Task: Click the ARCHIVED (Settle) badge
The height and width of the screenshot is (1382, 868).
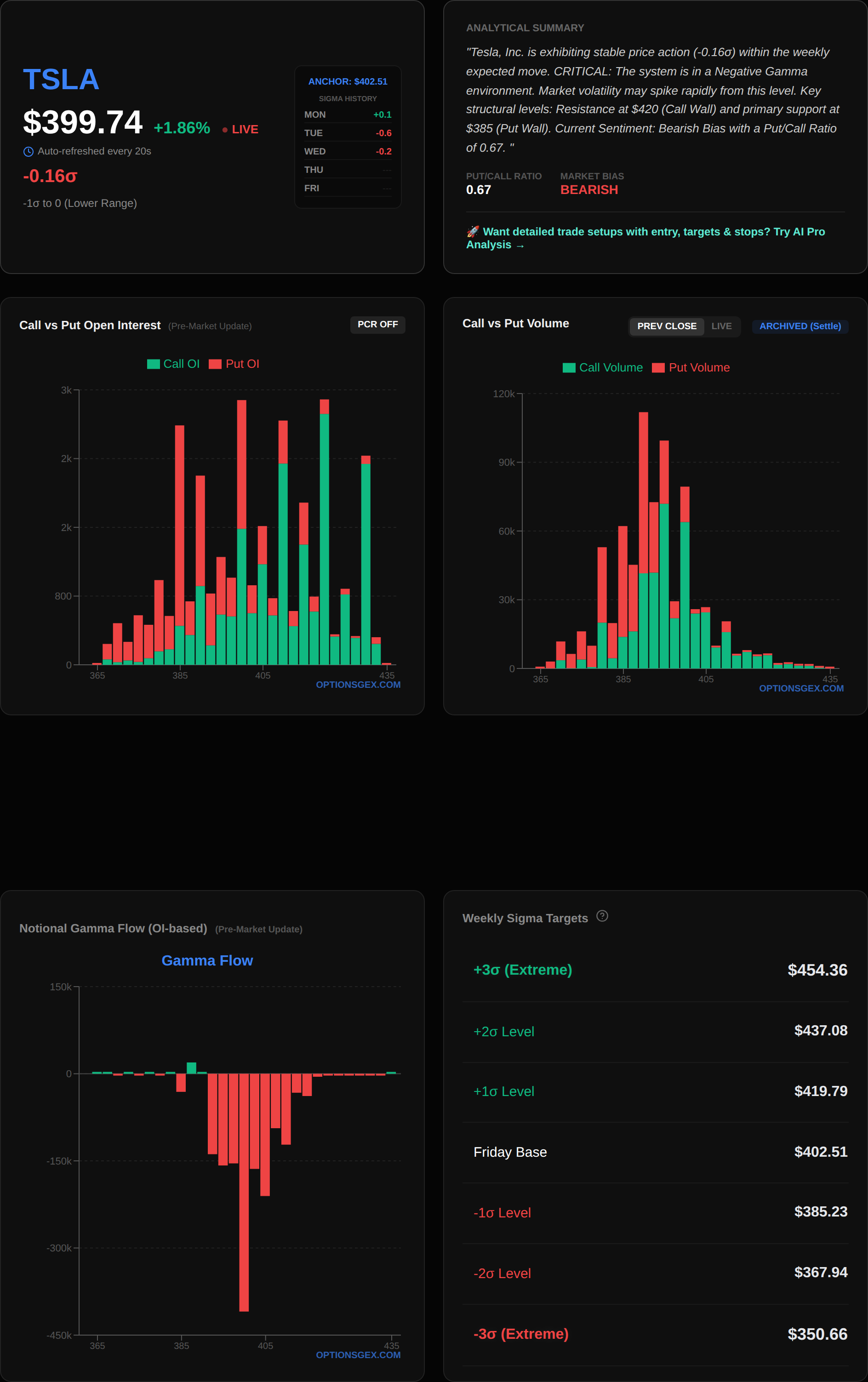Action: pyautogui.click(x=799, y=326)
